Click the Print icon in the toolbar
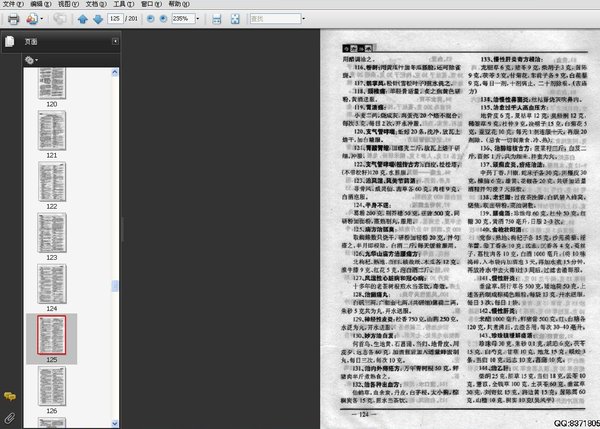The height and width of the screenshot is (429, 600). (13, 19)
